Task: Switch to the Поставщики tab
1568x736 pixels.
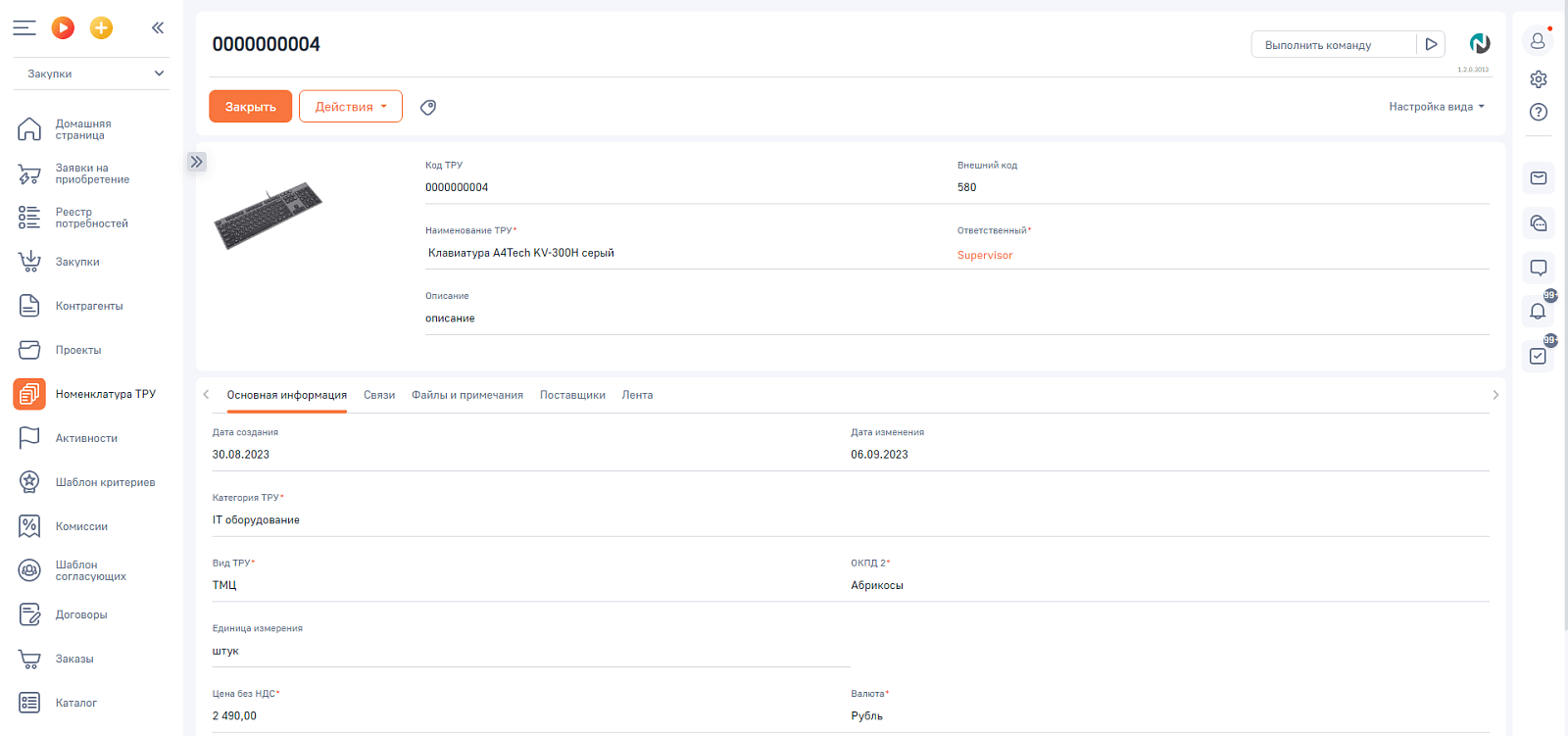Action: pos(572,395)
